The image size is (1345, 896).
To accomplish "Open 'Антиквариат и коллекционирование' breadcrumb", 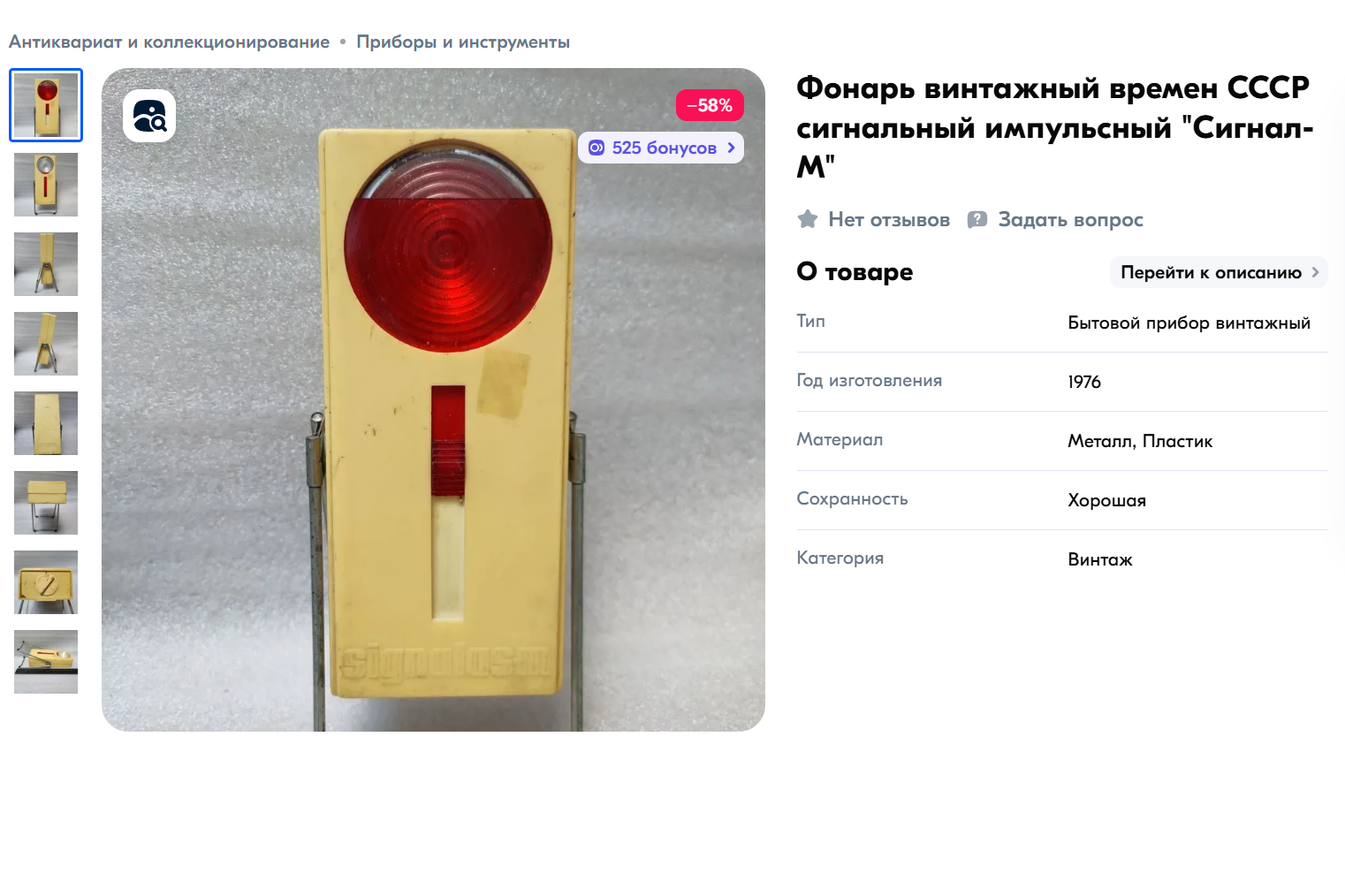I will 169,42.
